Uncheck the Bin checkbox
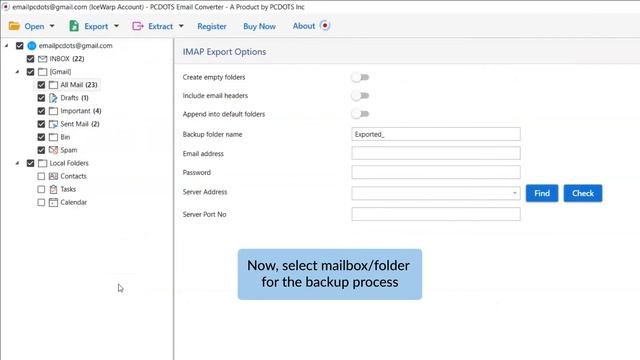Viewport: 640px width, 360px height. click(x=41, y=137)
